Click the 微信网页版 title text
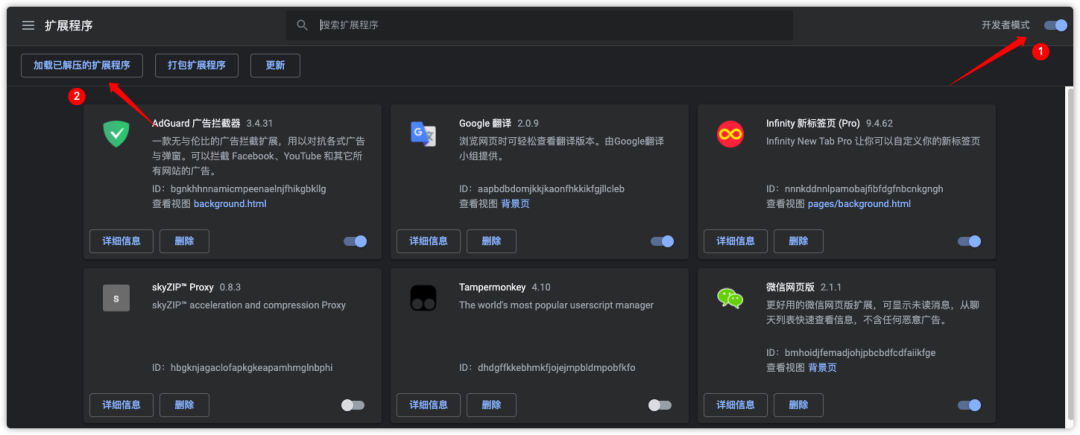The image size is (1080, 435). pyautogui.click(x=790, y=287)
